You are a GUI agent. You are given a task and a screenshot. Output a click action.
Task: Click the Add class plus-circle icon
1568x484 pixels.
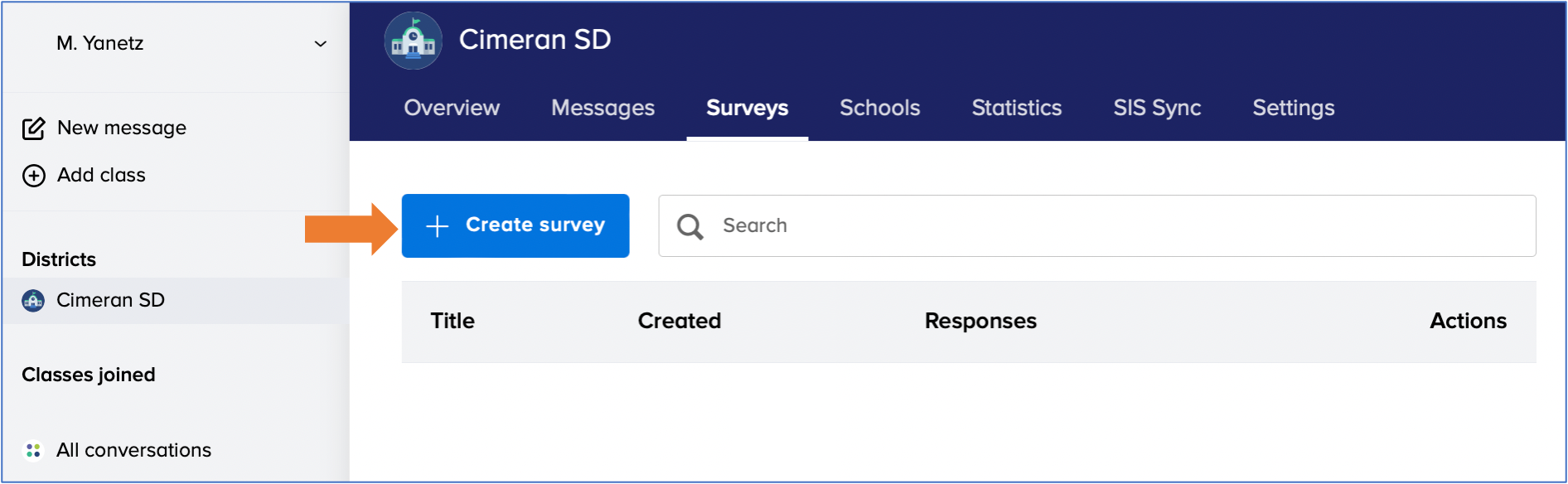tap(33, 176)
